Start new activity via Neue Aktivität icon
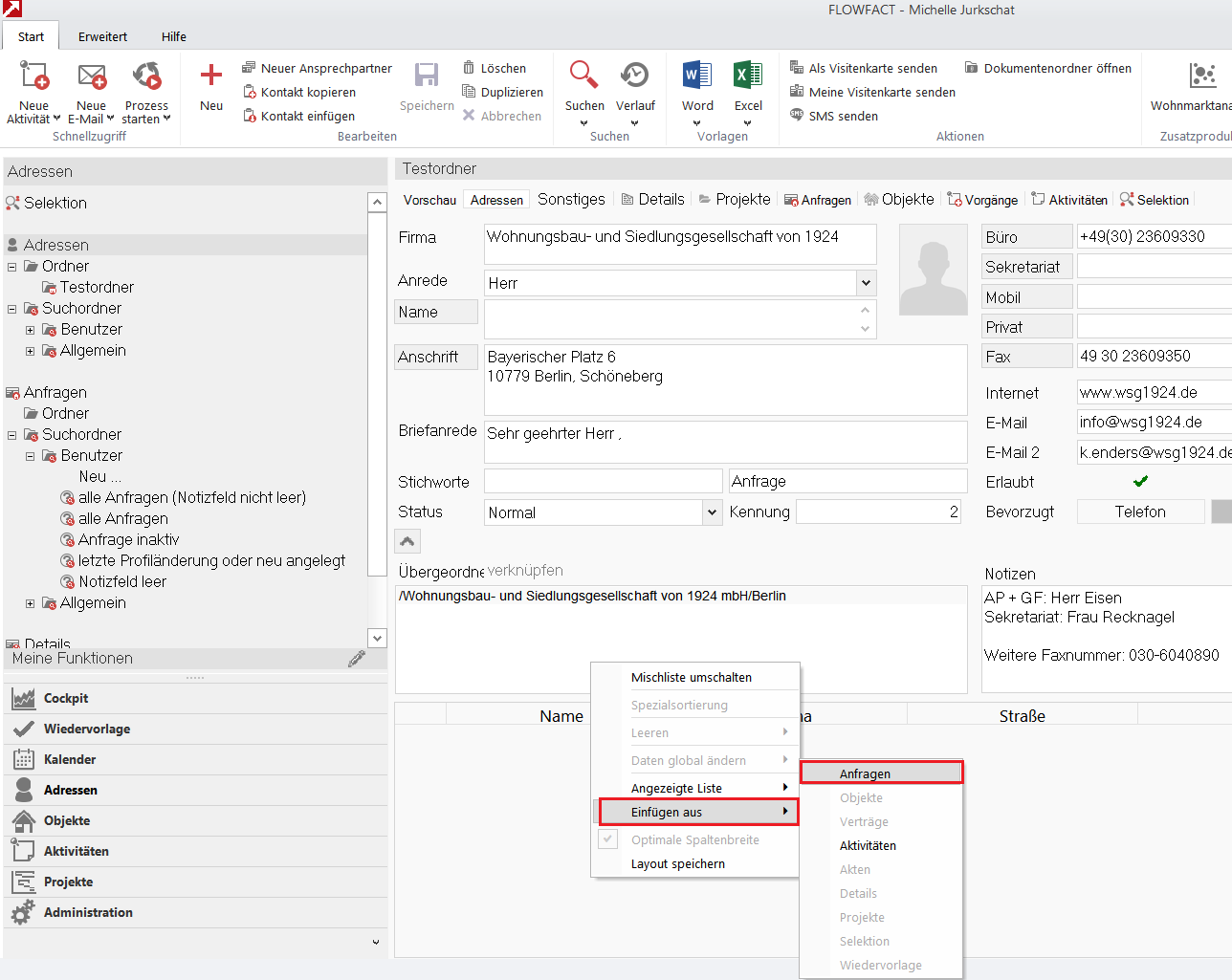1232x980 pixels. point(33,76)
